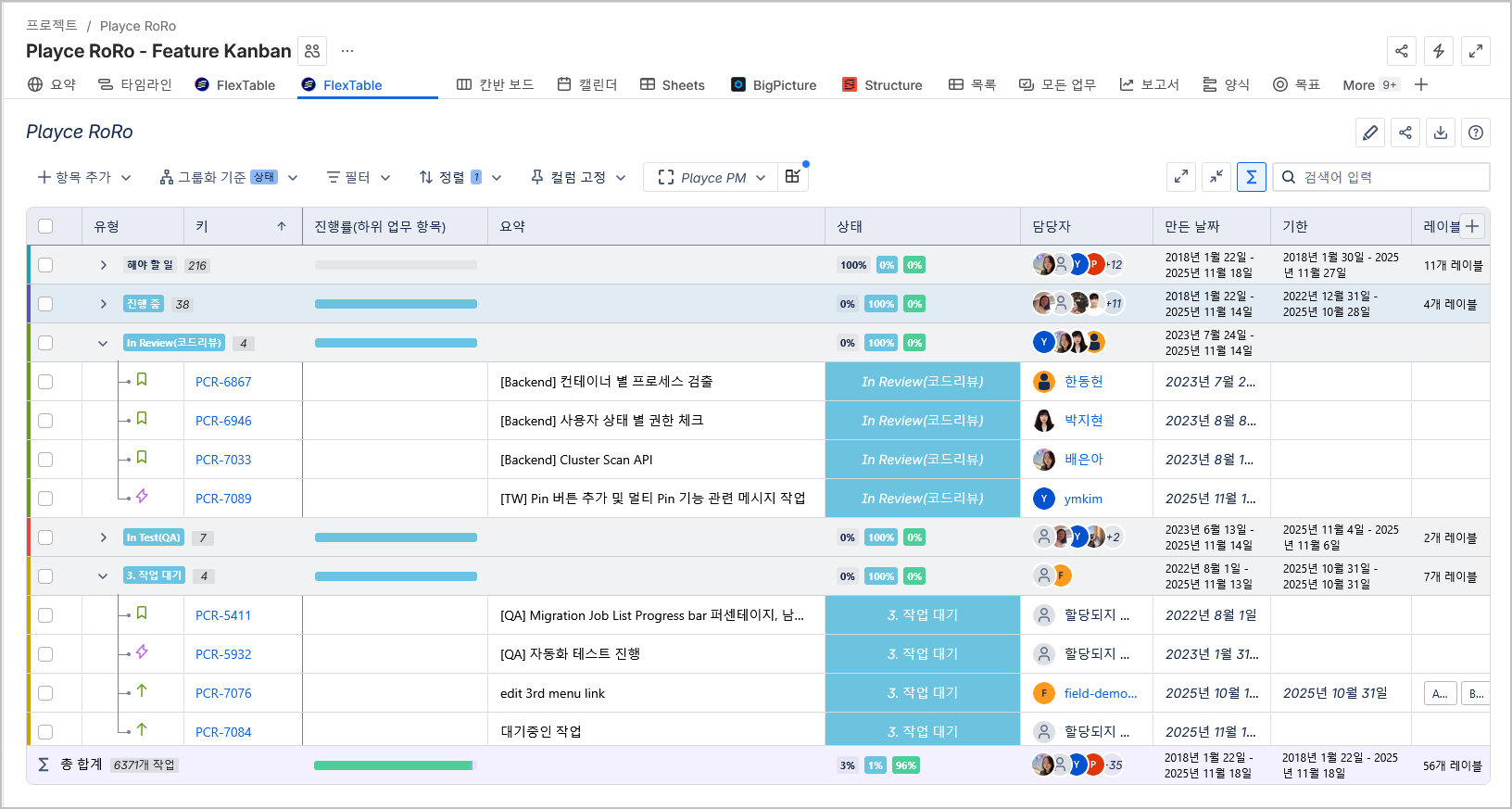Open the team members icon beside title

[x=312, y=51]
